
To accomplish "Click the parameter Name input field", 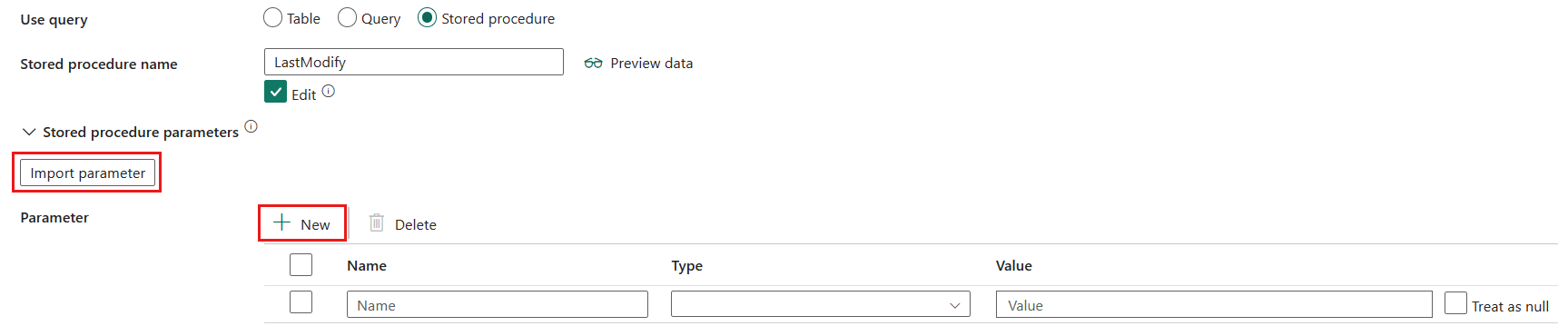I will pos(498,304).
